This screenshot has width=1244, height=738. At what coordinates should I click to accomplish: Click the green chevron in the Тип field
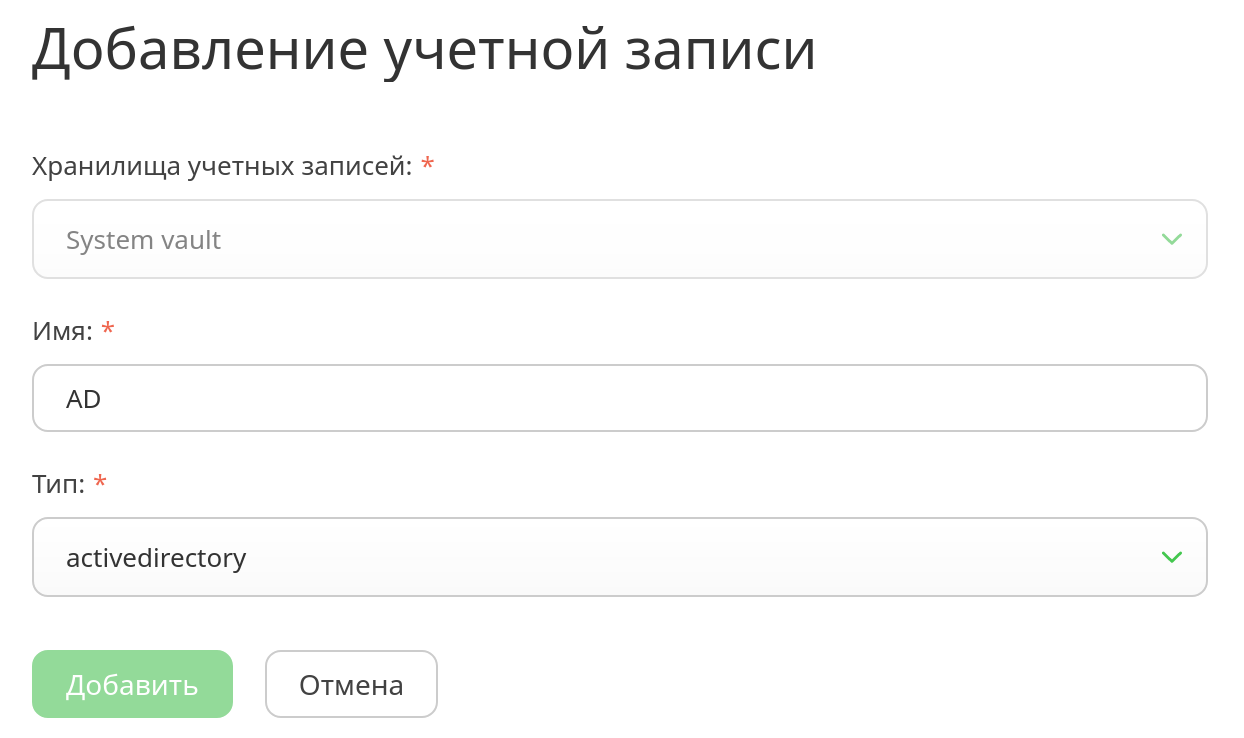(1171, 557)
